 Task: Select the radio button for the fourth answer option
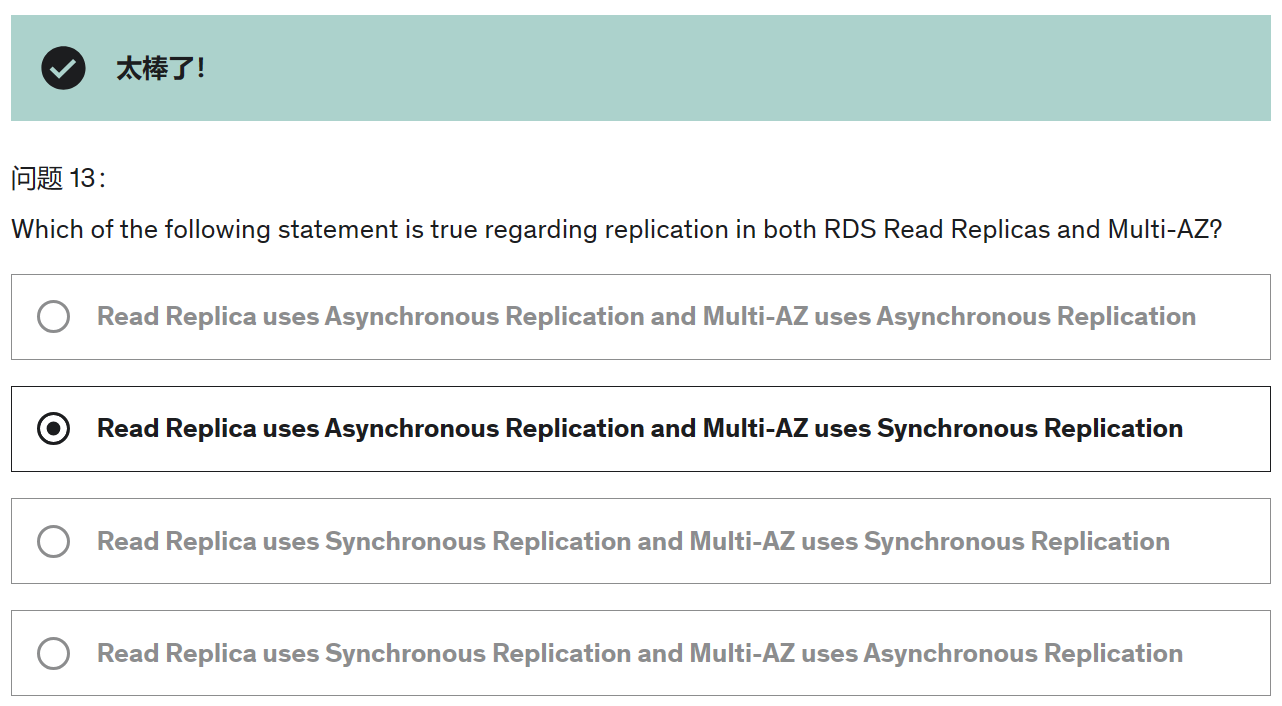coord(53,654)
